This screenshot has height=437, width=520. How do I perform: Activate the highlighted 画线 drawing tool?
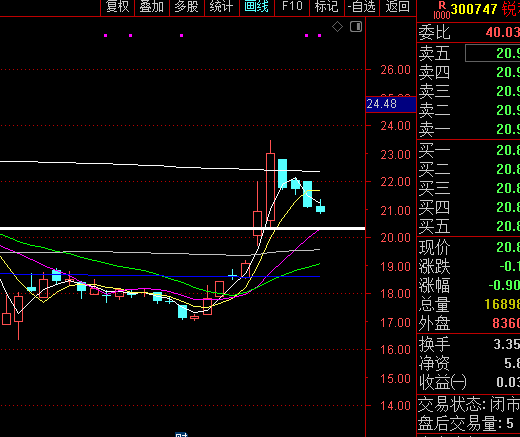point(257,7)
